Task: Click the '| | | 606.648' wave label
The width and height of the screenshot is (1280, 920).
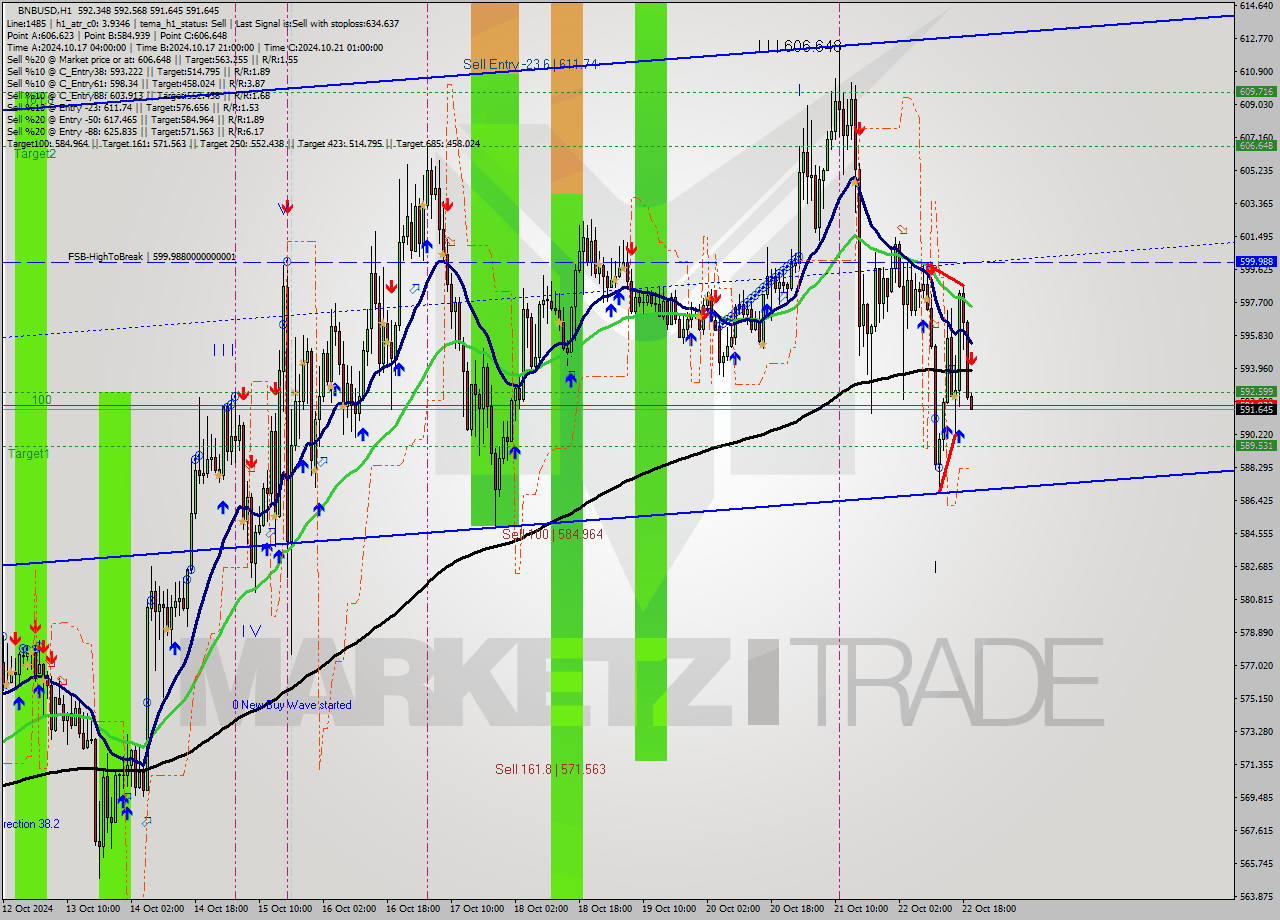Action: coord(799,46)
